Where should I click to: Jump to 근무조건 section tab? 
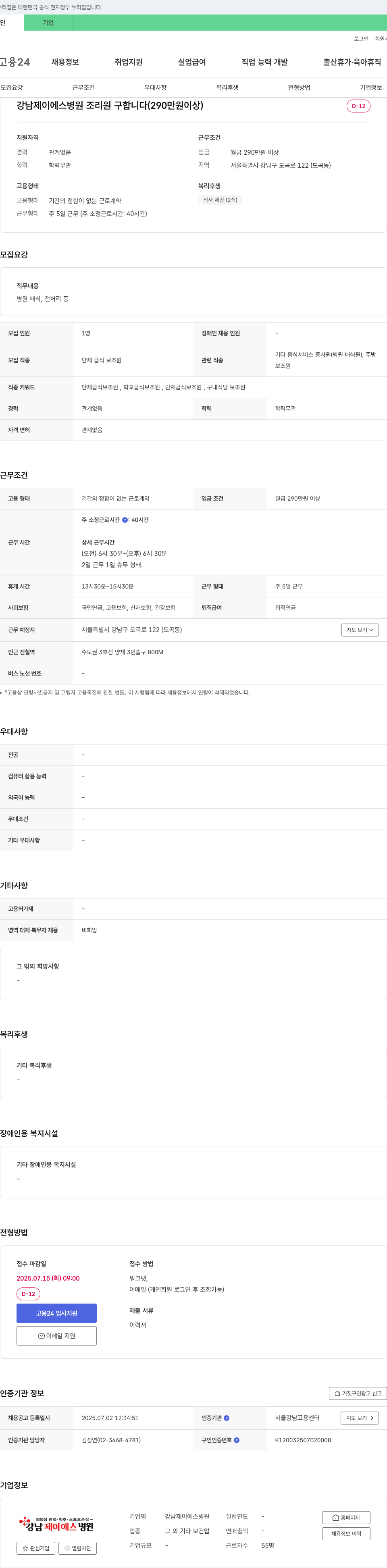83,87
